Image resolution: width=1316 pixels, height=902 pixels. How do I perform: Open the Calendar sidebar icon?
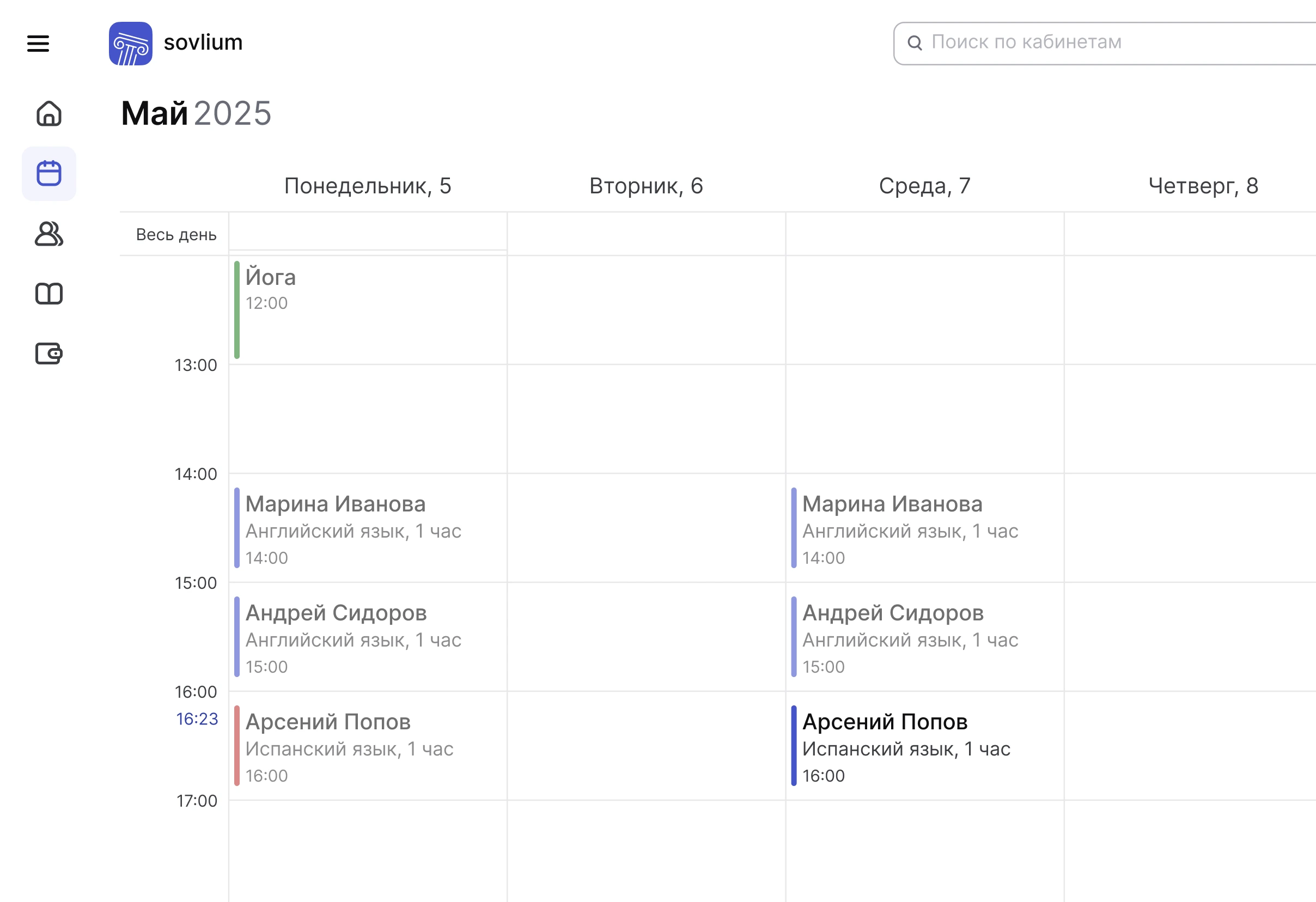pyautogui.click(x=48, y=174)
